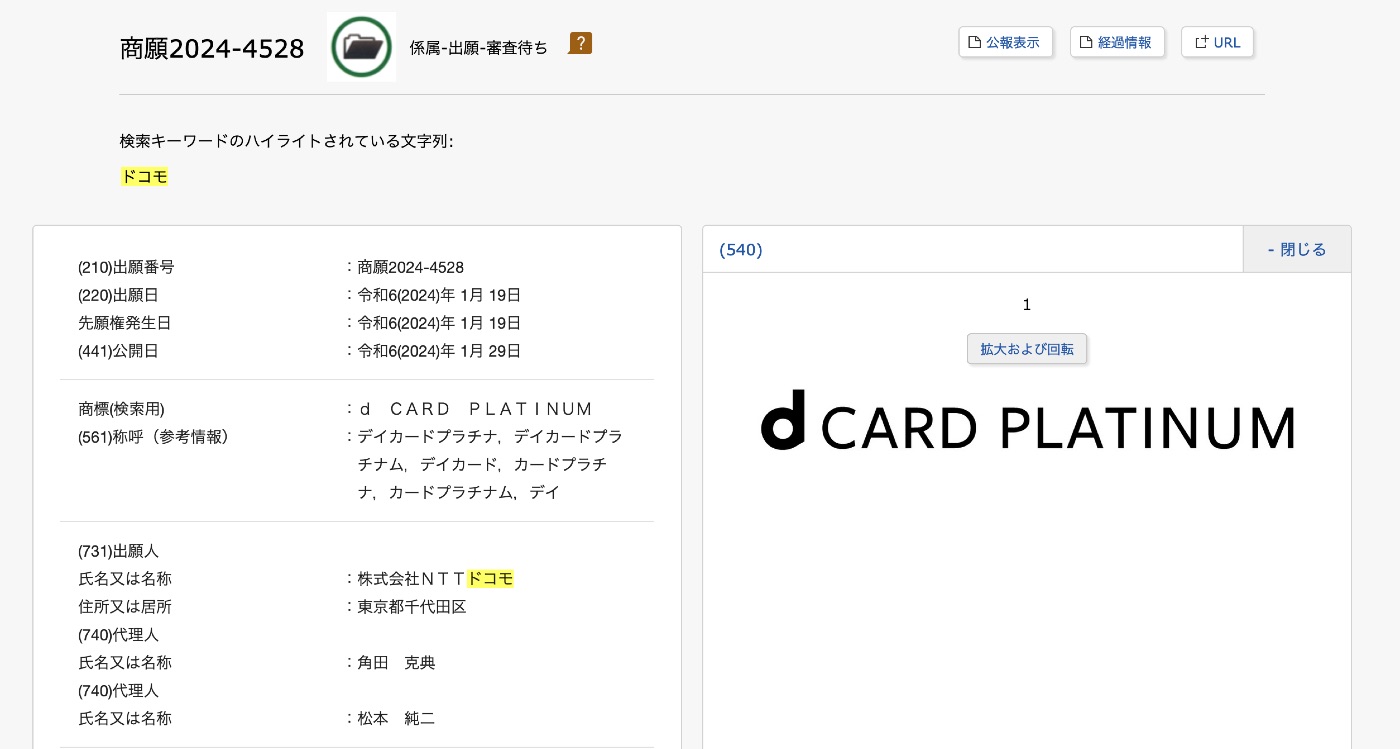
Task: Click the highlighted ドコモ keyword at the top
Action: [x=144, y=177]
